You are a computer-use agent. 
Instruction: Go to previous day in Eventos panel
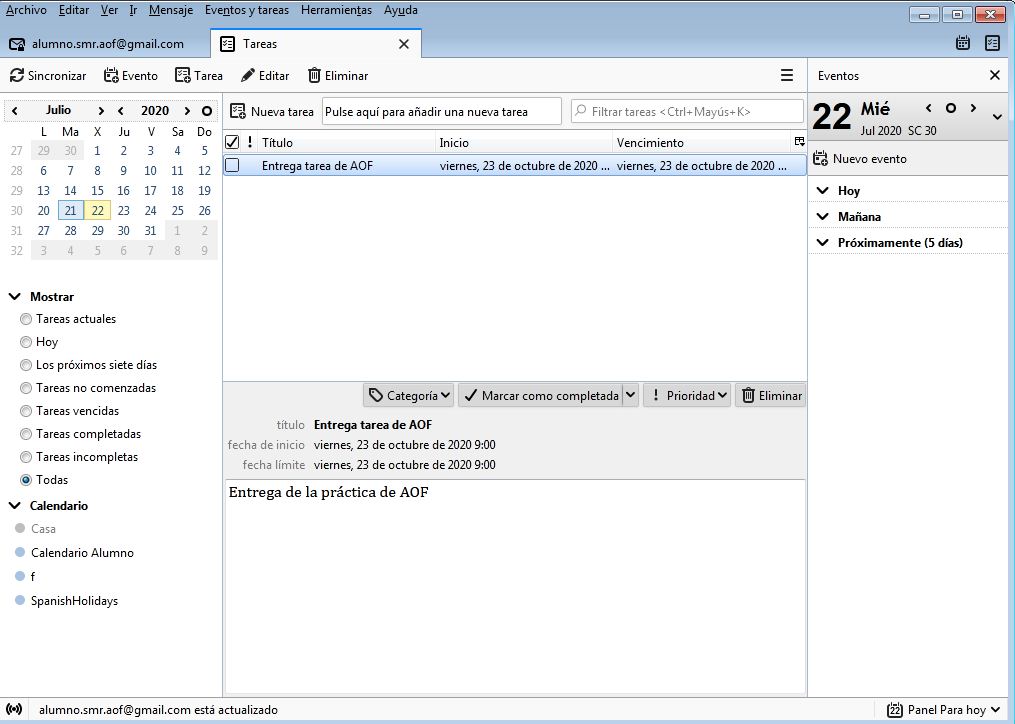tap(928, 108)
